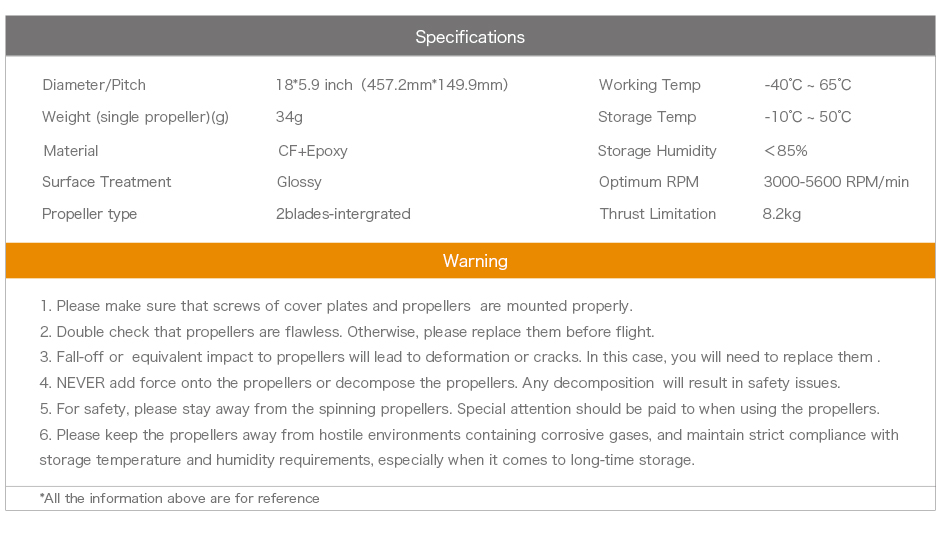The width and height of the screenshot is (940, 533).
Task: Select the 34g weight value
Action: (289, 117)
